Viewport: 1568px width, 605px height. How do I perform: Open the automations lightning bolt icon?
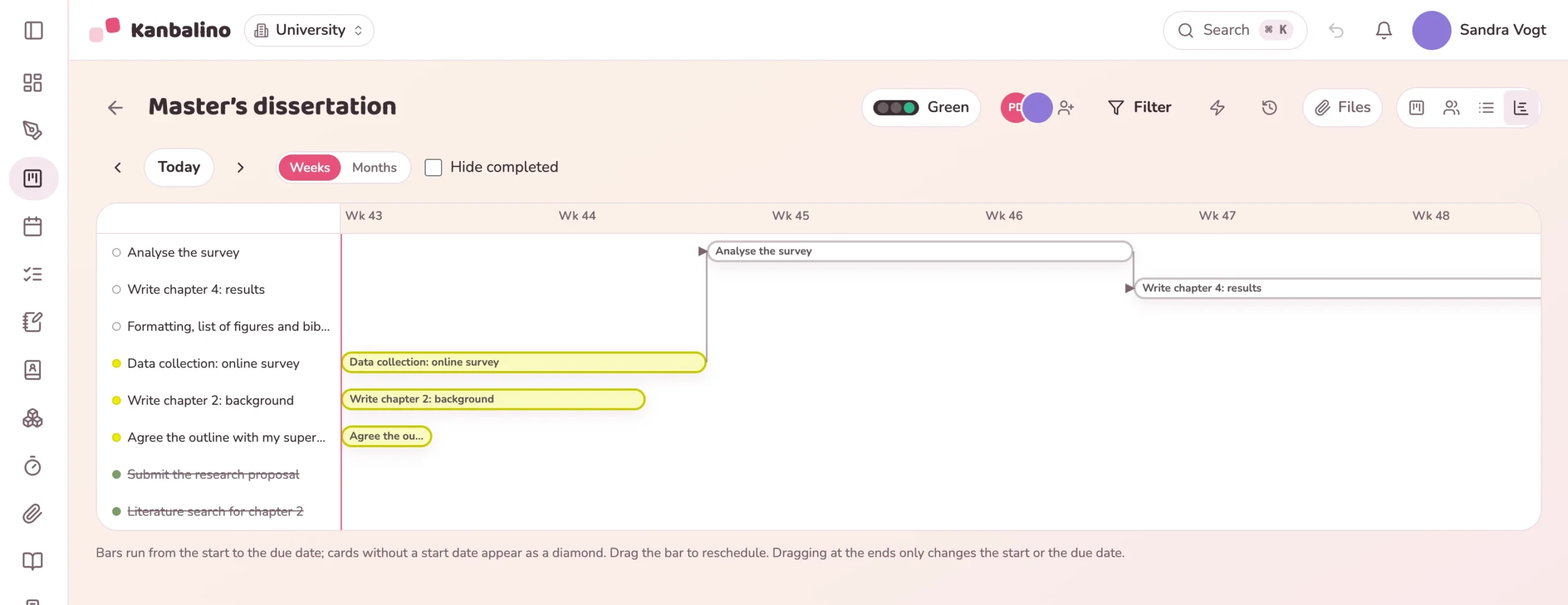[x=1218, y=108]
